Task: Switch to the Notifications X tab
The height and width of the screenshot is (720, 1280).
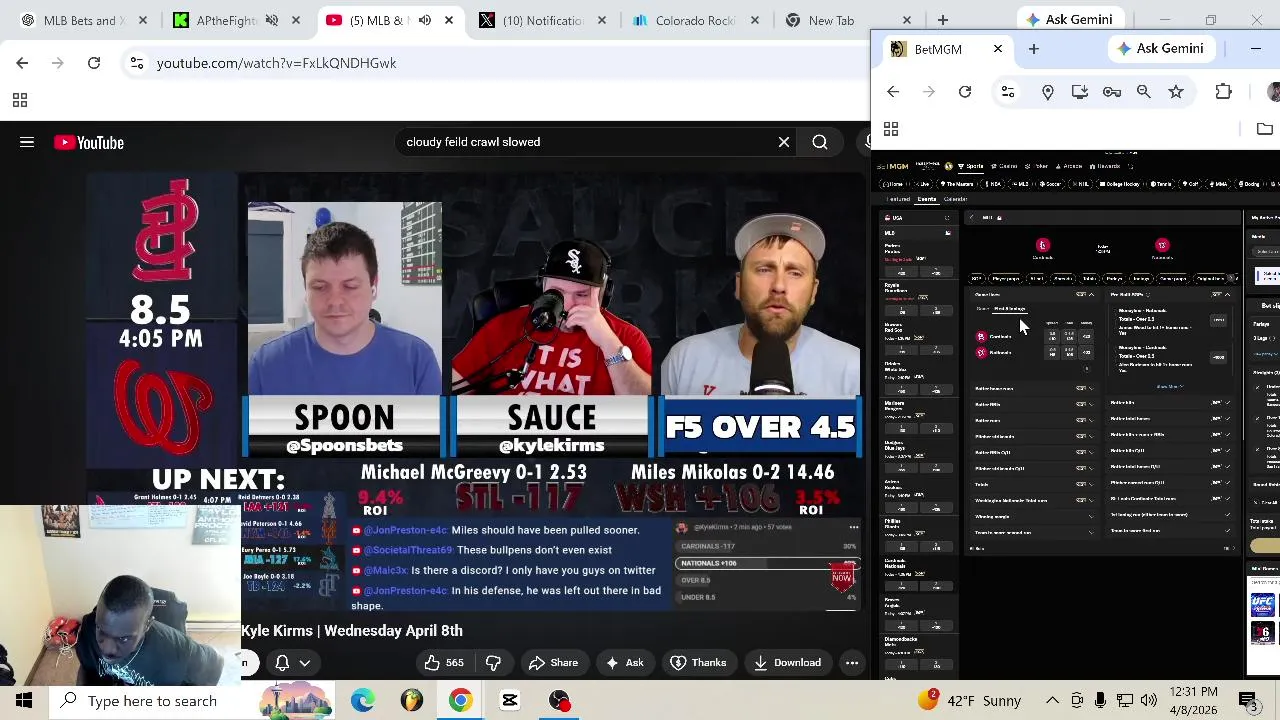Action: click(x=540, y=20)
